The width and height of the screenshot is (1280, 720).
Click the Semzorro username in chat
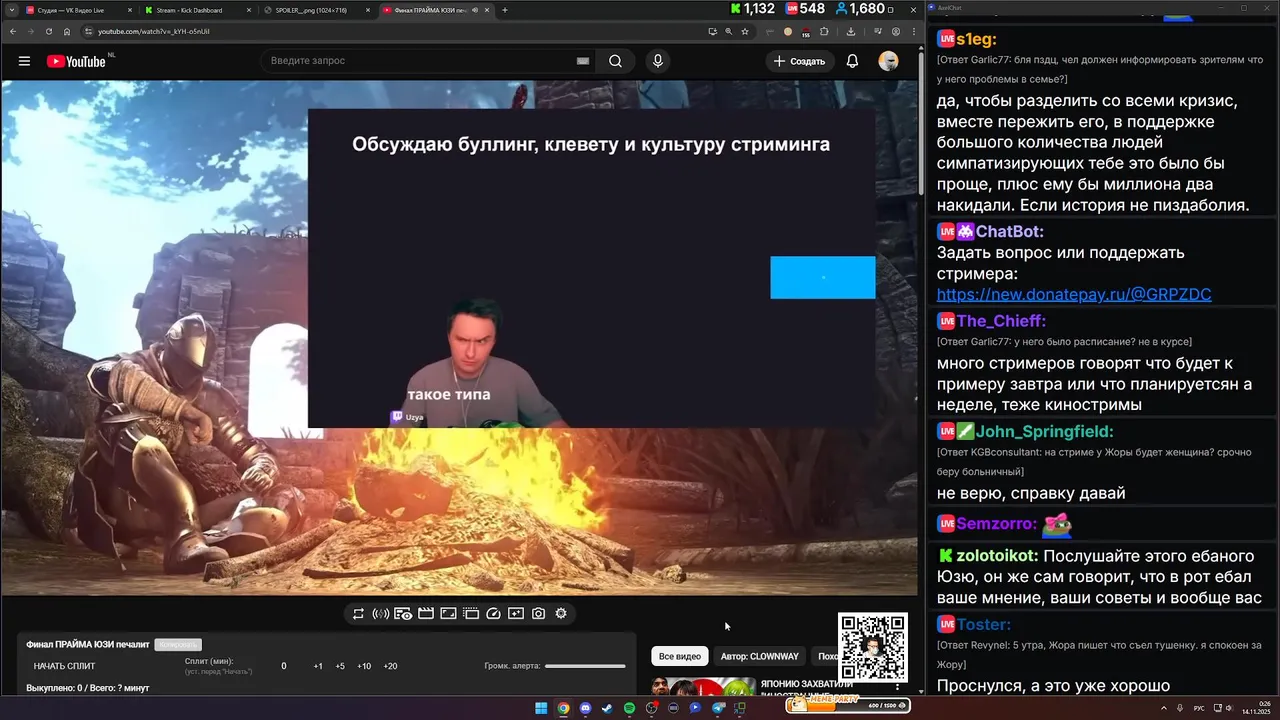[996, 523]
